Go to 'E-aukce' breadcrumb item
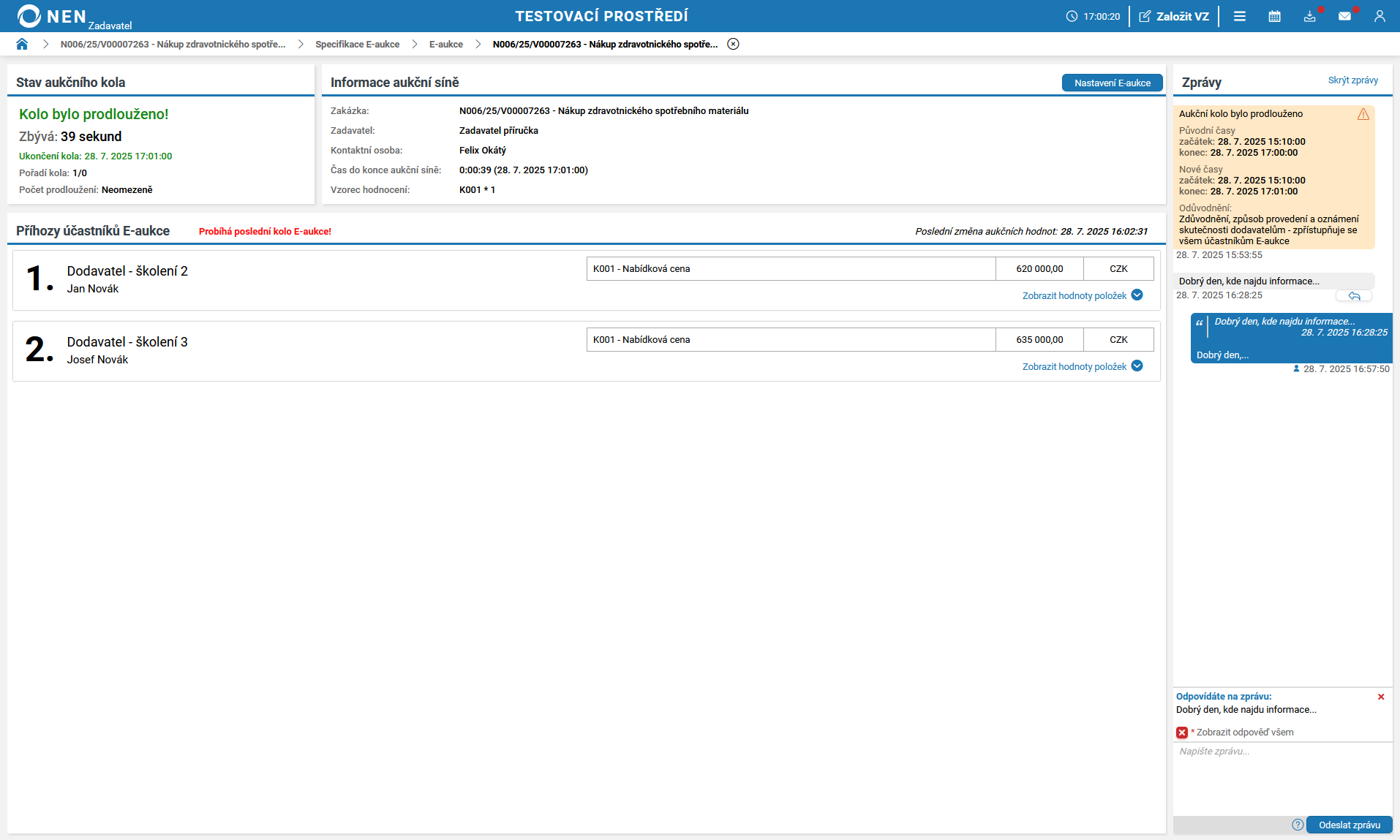 pos(445,44)
